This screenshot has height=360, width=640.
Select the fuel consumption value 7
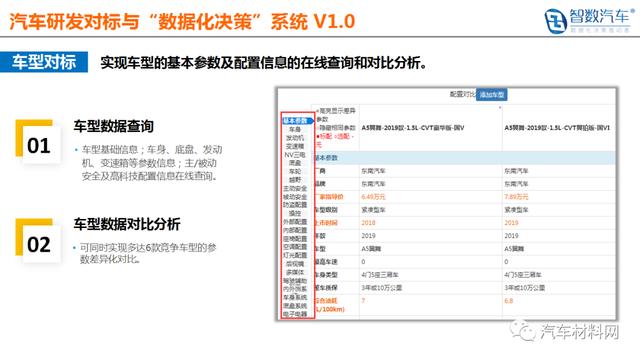click(x=363, y=301)
